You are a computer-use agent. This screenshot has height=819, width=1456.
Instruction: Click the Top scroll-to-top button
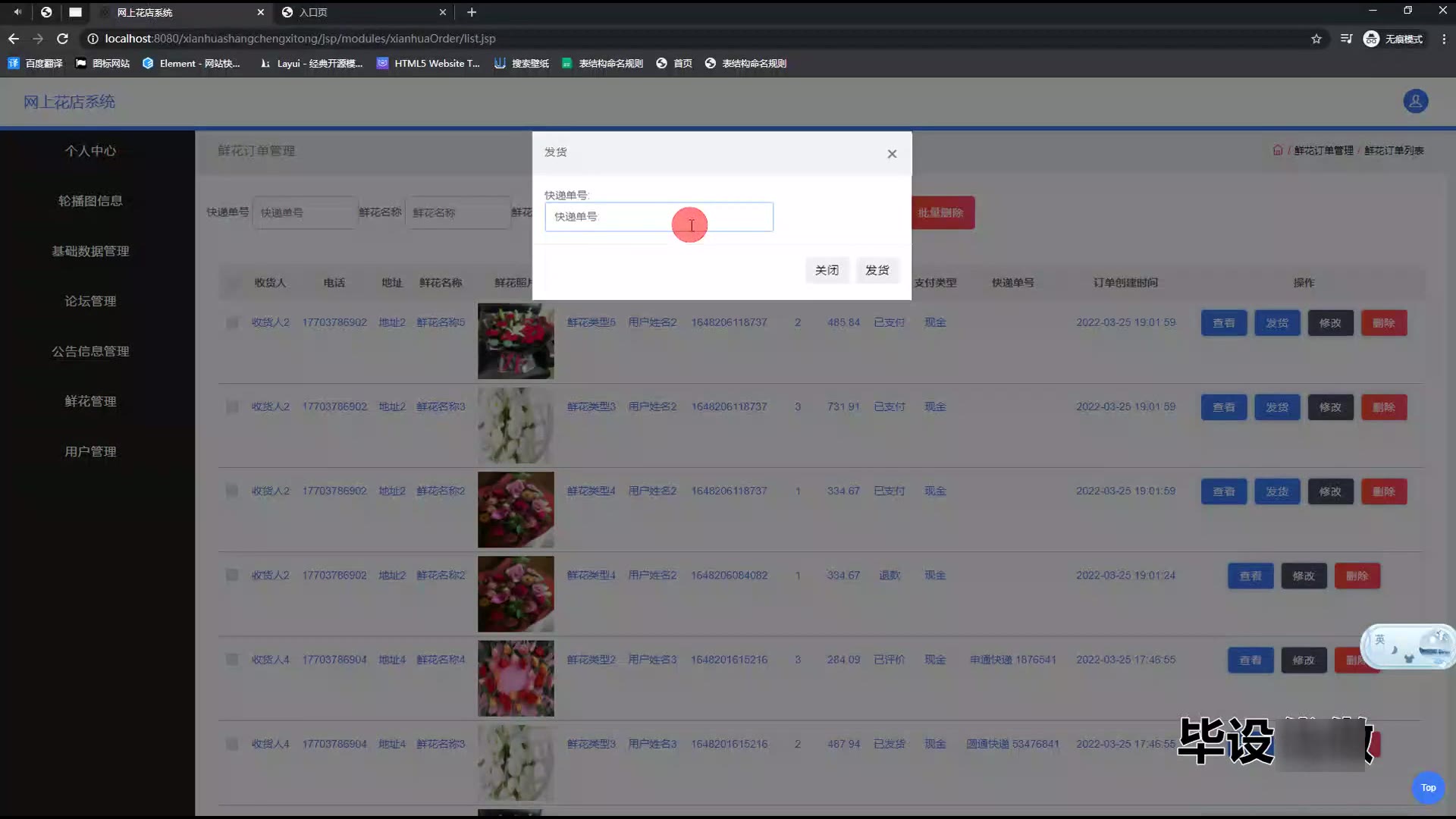(1428, 787)
